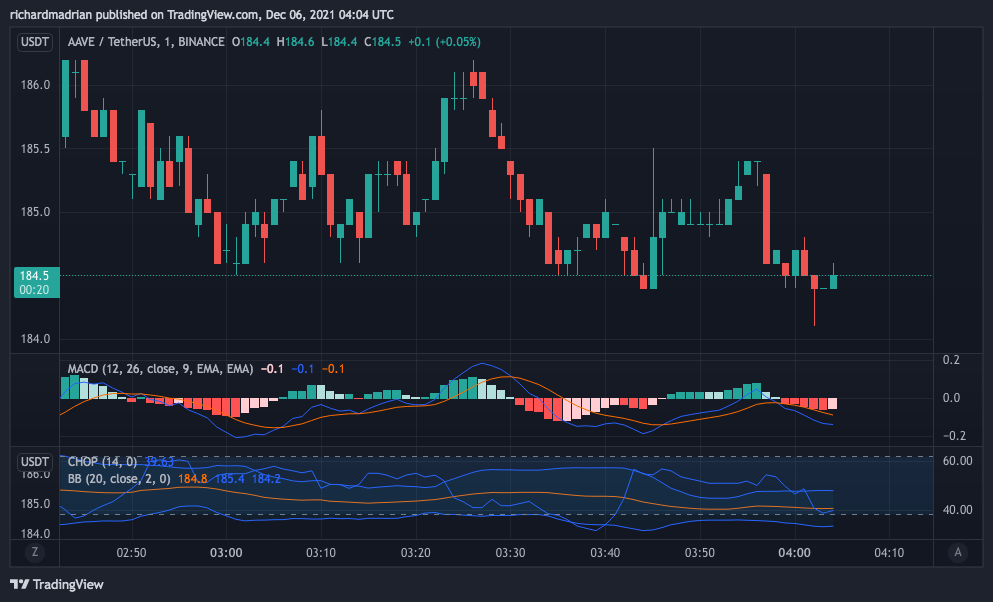Click the change value +0.1 (+0.05%)

(x=444, y=42)
